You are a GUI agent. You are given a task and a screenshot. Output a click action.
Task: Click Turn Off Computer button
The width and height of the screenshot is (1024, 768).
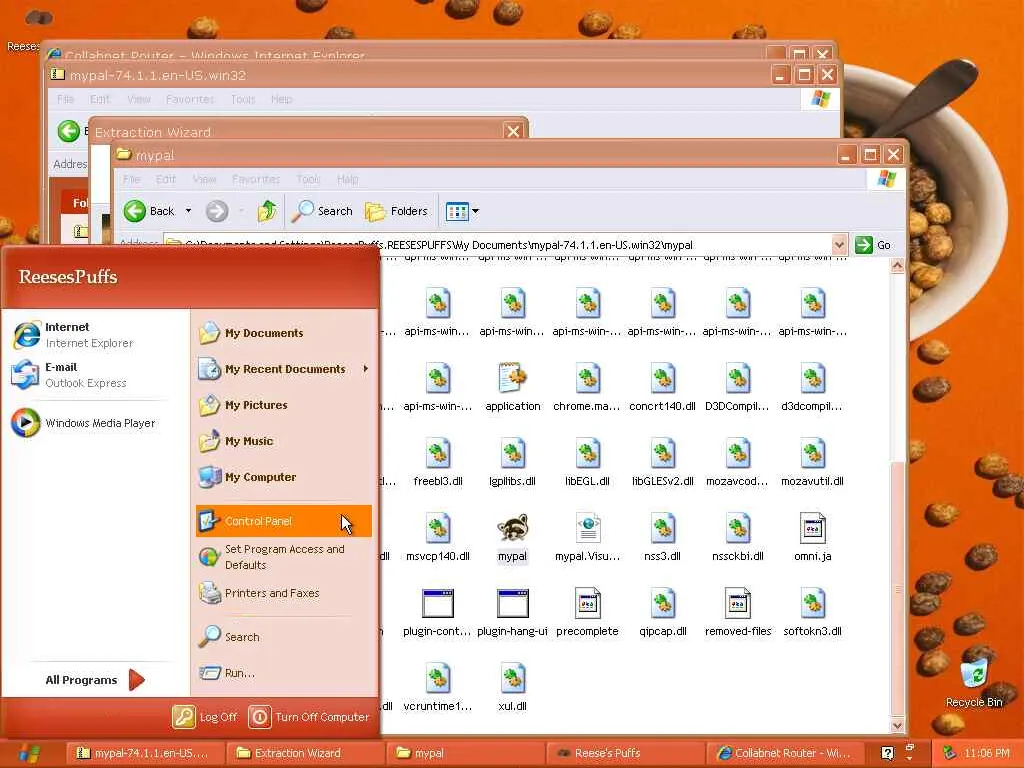tap(309, 717)
